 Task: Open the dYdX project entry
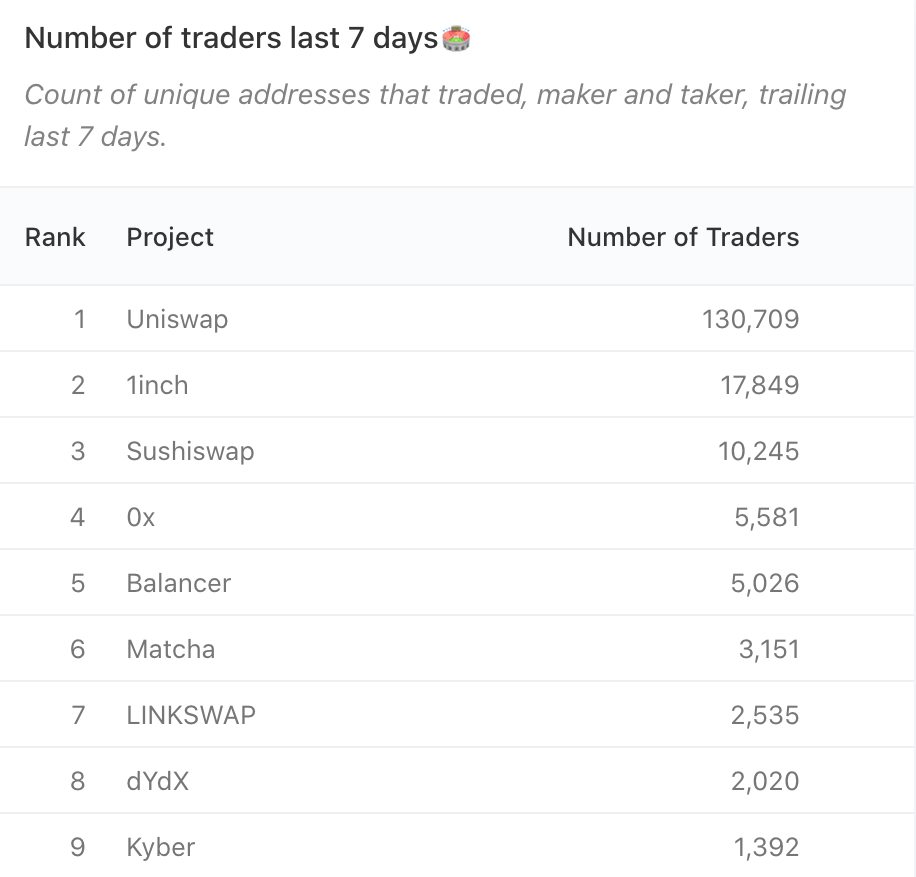(x=158, y=782)
